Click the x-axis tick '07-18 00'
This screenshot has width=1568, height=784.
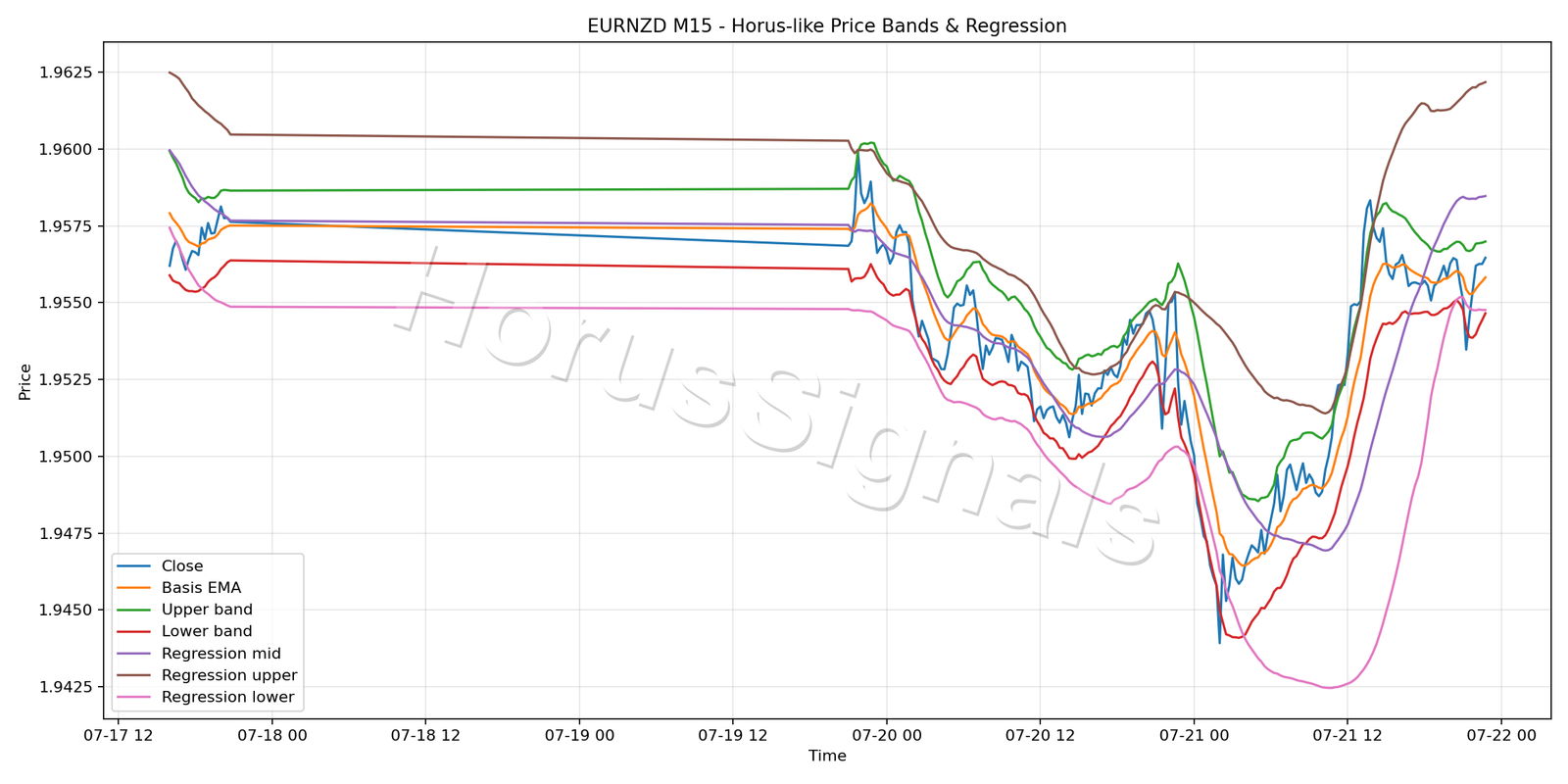272,735
